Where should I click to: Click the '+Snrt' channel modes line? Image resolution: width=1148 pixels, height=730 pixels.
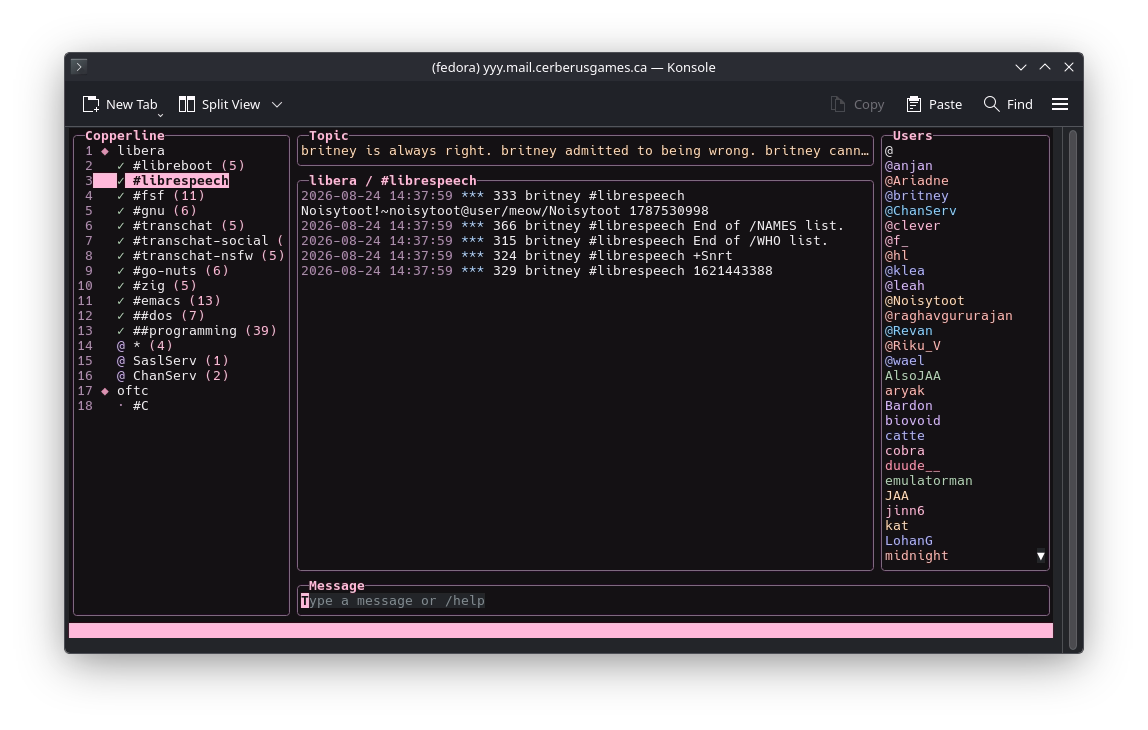(x=516, y=256)
